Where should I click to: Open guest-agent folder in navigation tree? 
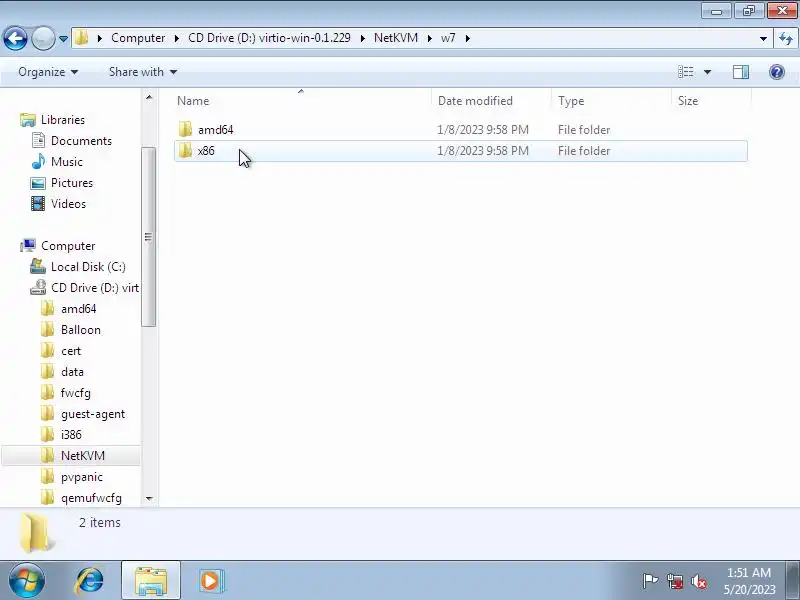point(93,414)
